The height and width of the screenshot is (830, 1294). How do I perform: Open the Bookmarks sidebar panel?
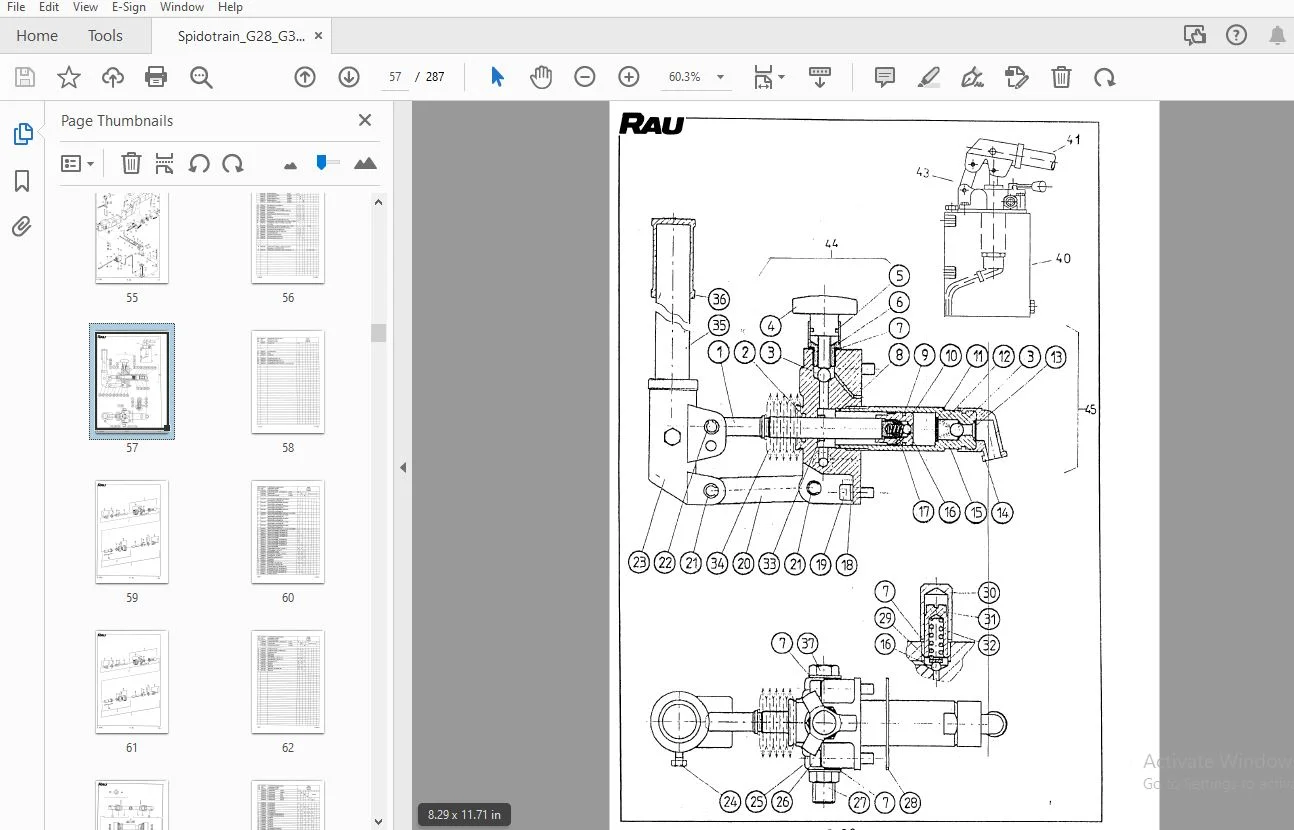click(x=22, y=181)
